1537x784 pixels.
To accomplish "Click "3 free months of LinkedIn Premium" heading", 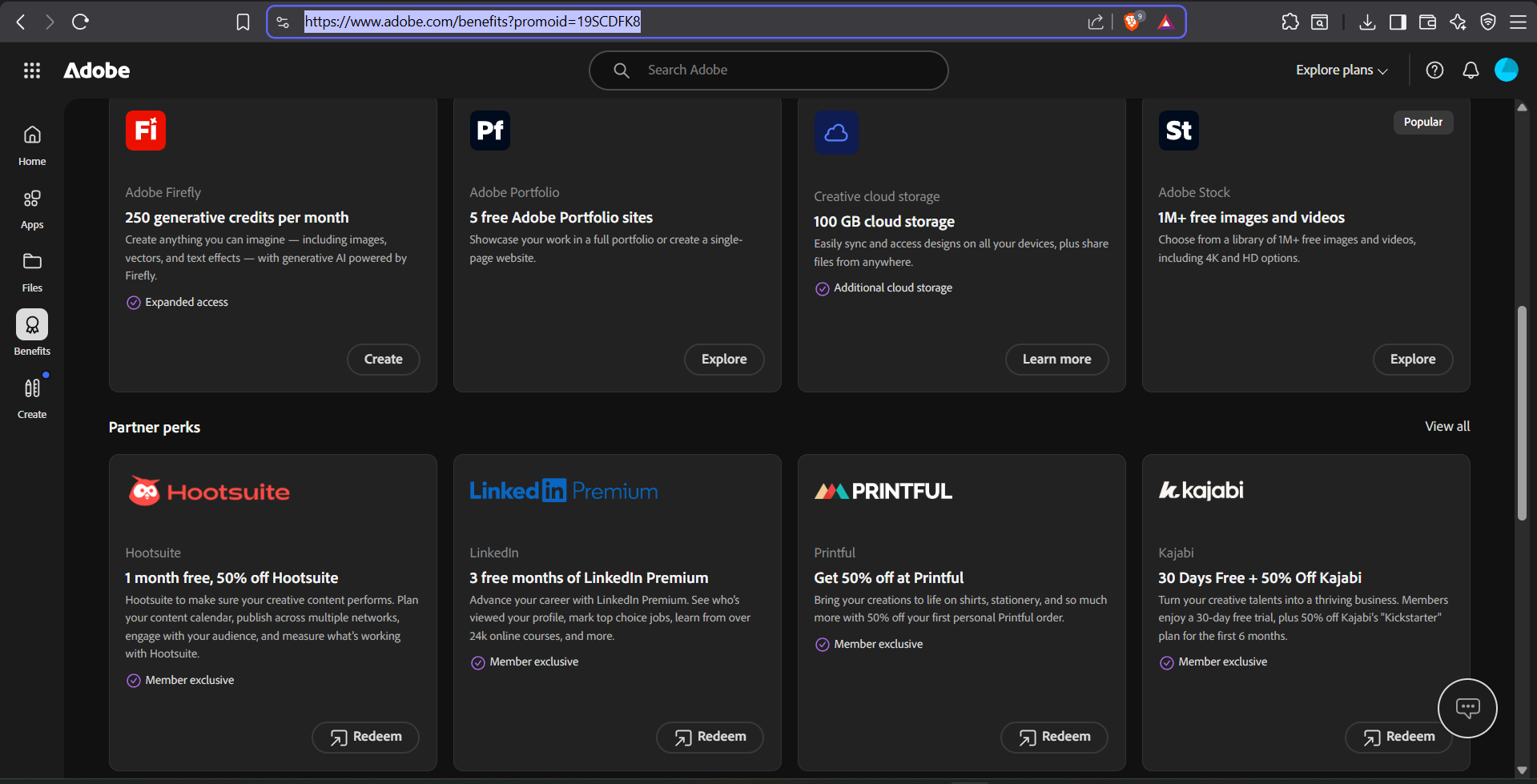I will [x=589, y=578].
